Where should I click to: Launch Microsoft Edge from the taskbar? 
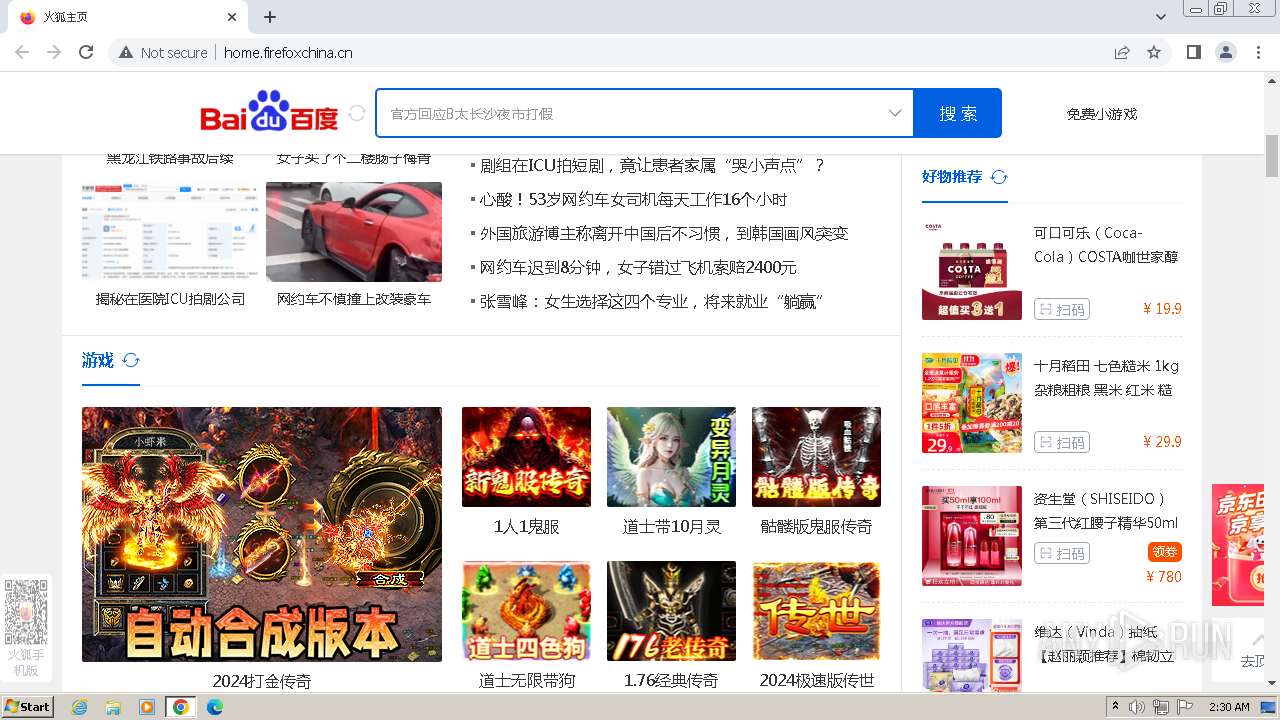pos(214,707)
